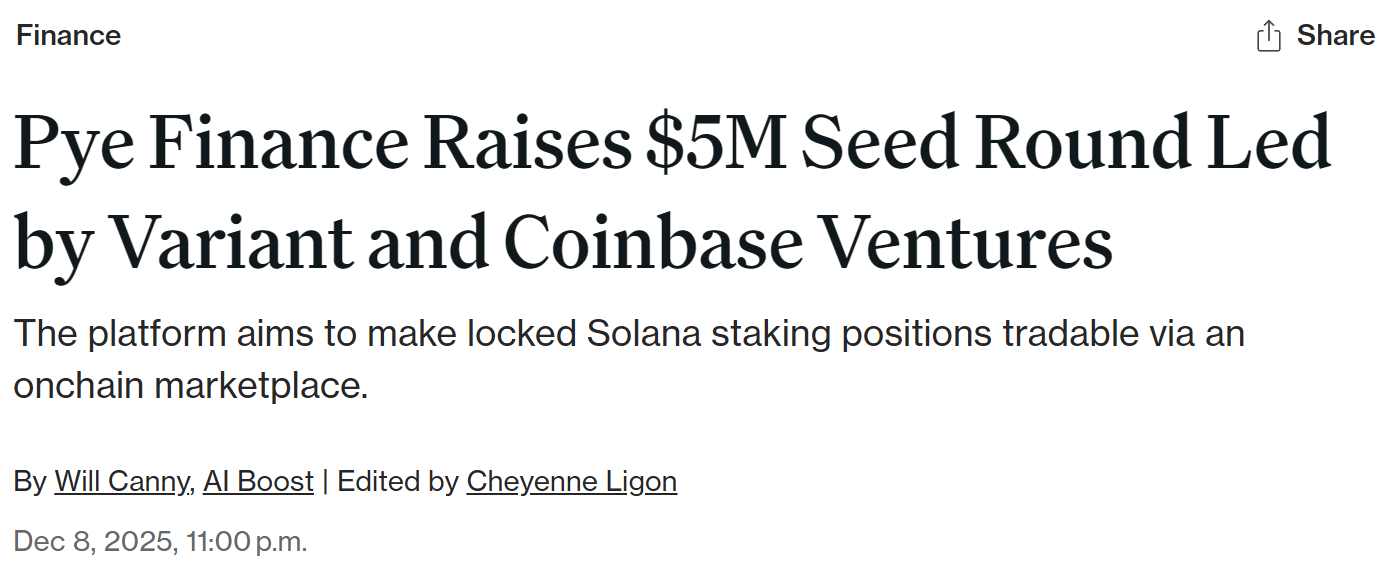Open Will Canny's author profile

tap(123, 481)
